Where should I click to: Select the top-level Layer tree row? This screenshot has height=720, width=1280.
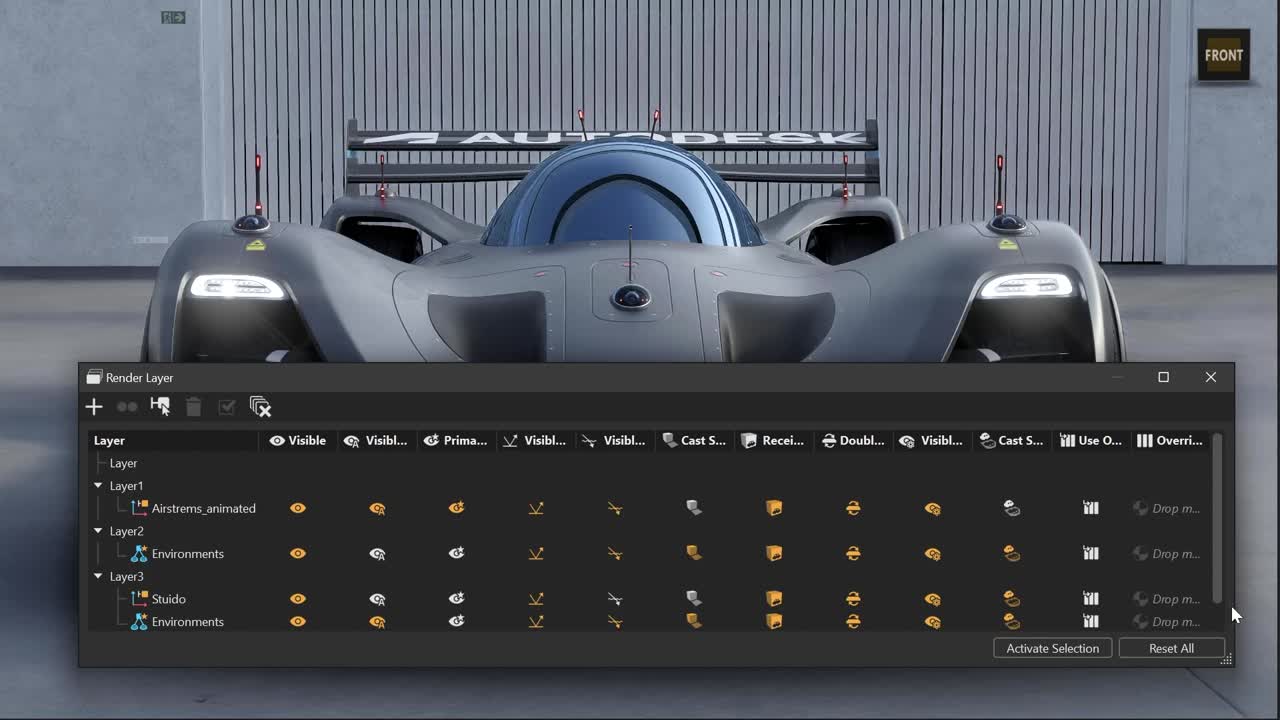coord(123,463)
